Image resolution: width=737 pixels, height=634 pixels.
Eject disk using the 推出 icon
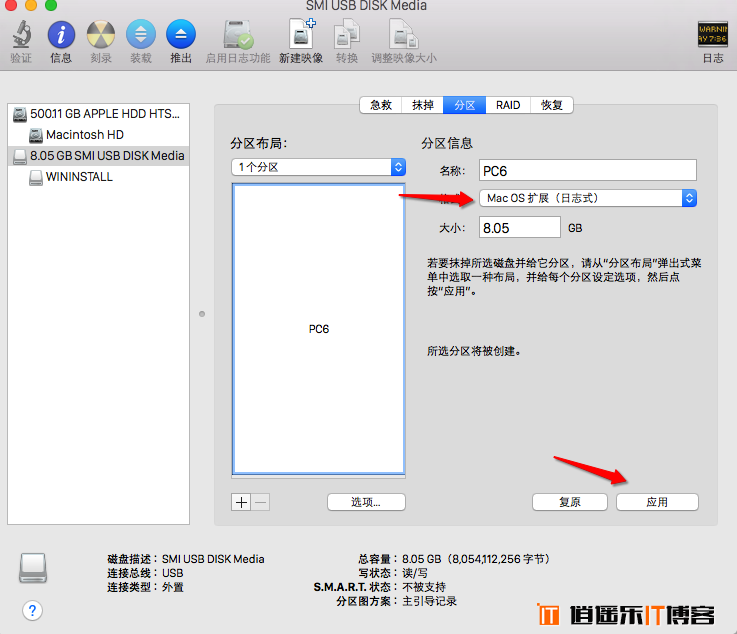pyautogui.click(x=181, y=35)
